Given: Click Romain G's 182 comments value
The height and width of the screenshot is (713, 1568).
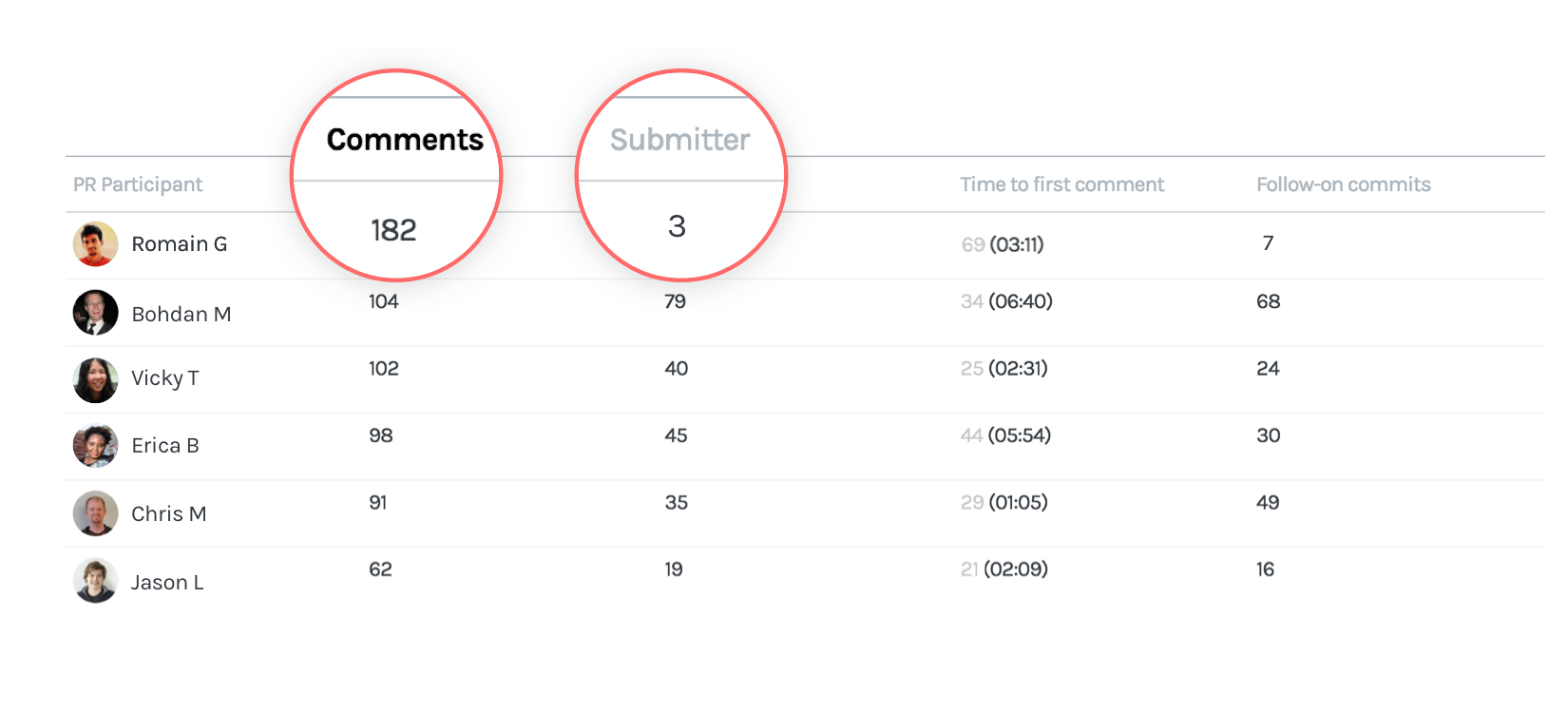Looking at the screenshot, I should pyautogui.click(x=393, y=230).
